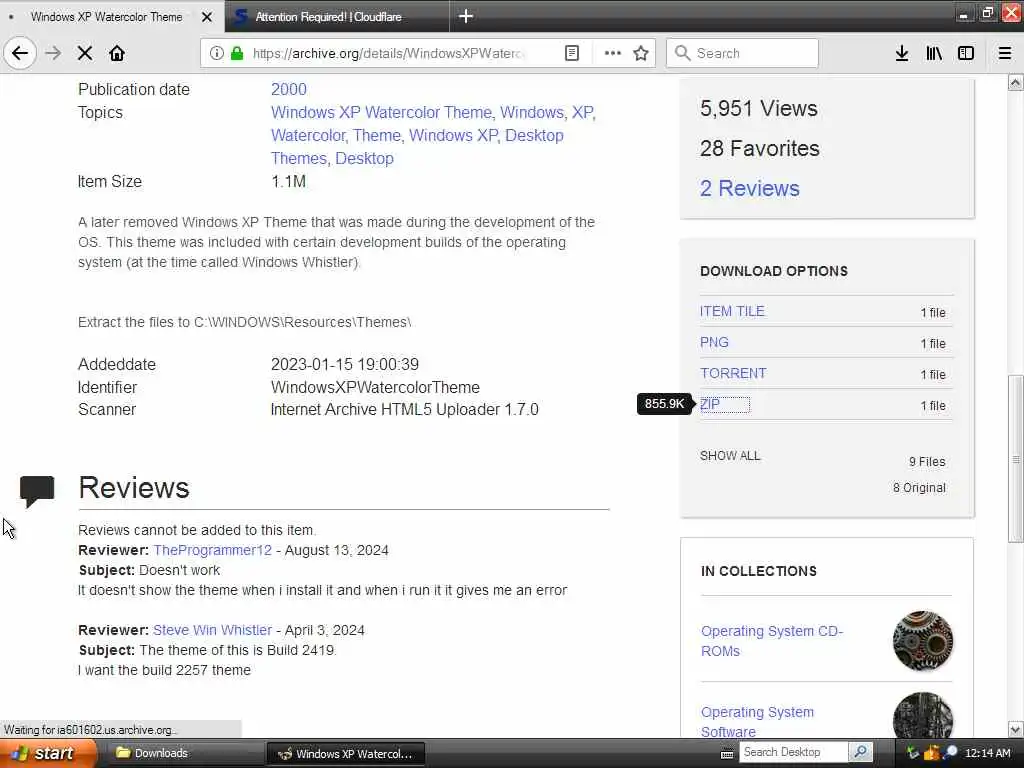The image size is (1024, 768).
Task: Open the Library bookshelf icon
Action: coord(934,53)
